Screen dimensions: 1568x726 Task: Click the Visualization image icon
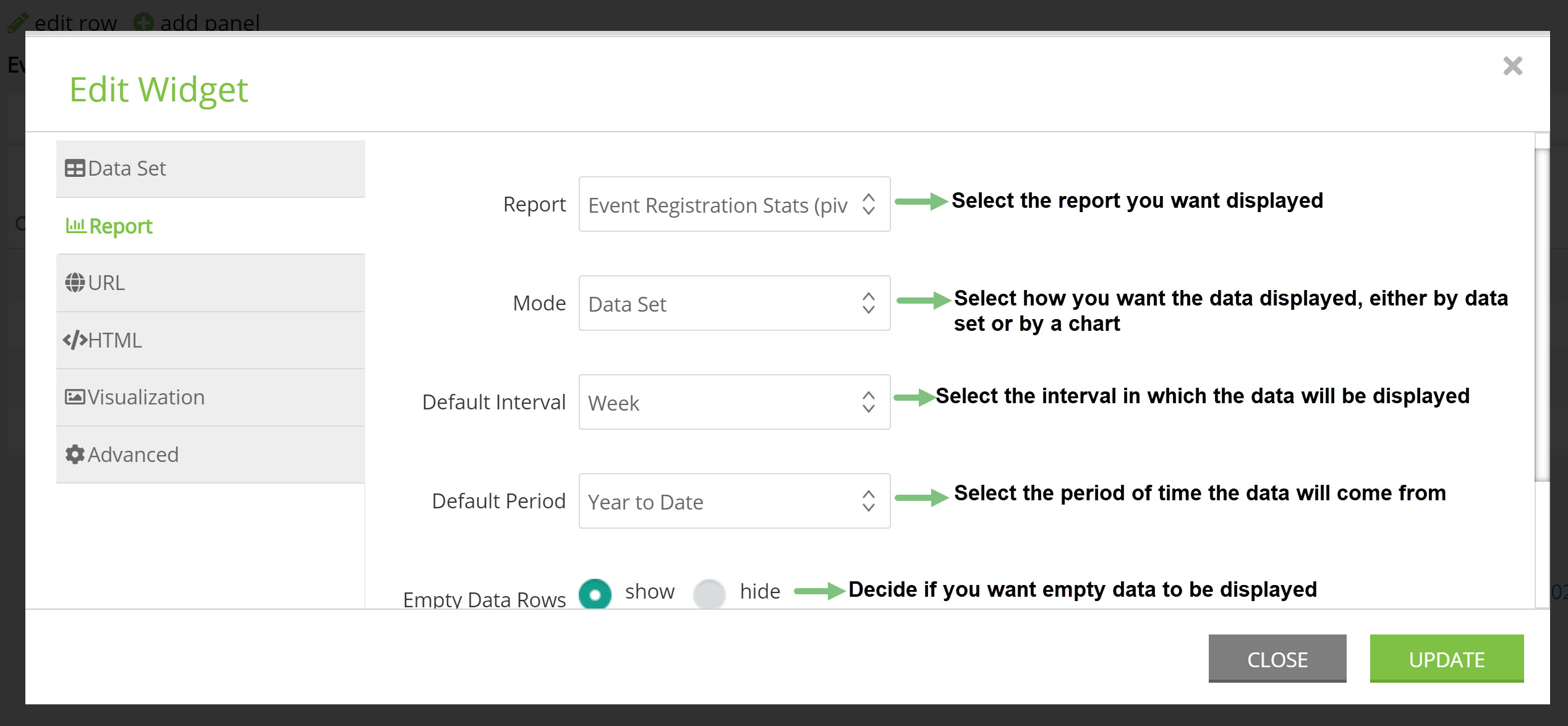point(75,397)
